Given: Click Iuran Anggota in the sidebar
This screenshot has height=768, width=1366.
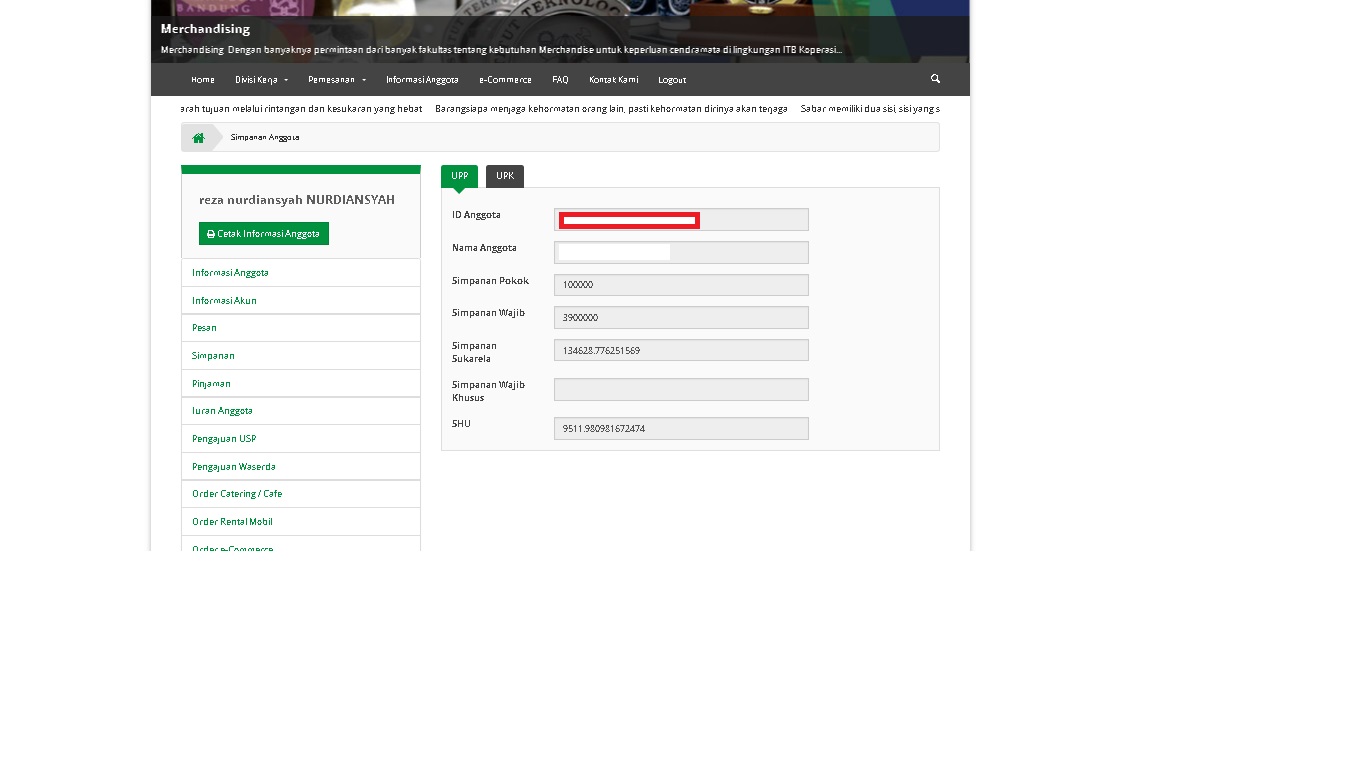Looking at the screenshot, I should 222,411.
